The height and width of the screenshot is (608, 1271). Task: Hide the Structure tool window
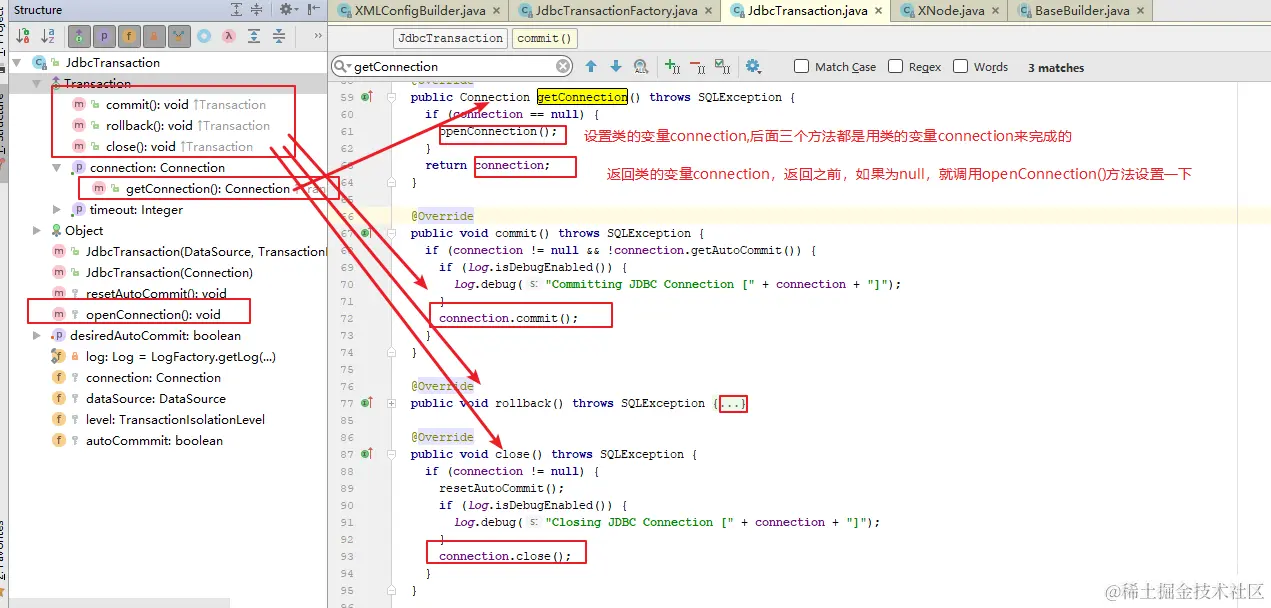pos(312,10)
